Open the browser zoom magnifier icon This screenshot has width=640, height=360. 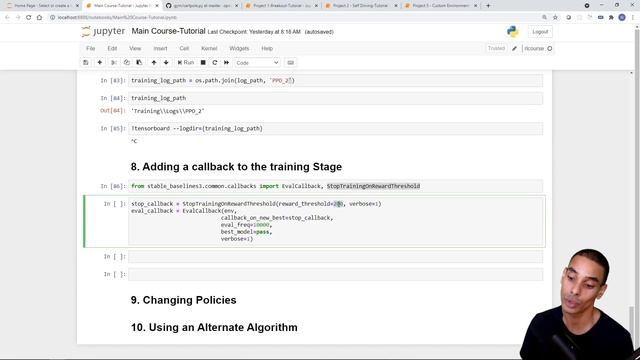click(x=544, y=18)
